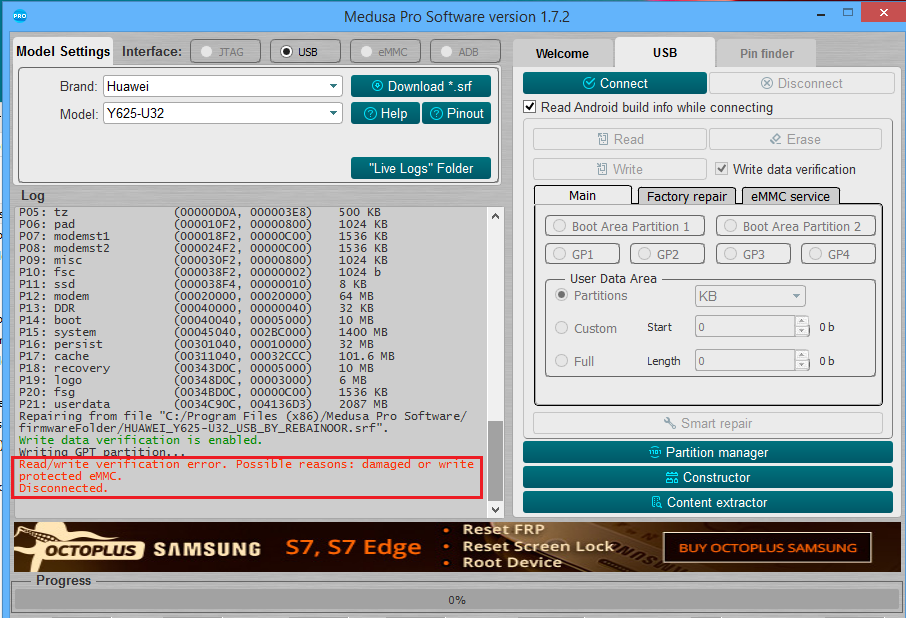The height and width of the screenshot is (618, 906).
Task: Click the download icon on Download *.srf button
Action: pyautogui.click(x=377, y=86)
